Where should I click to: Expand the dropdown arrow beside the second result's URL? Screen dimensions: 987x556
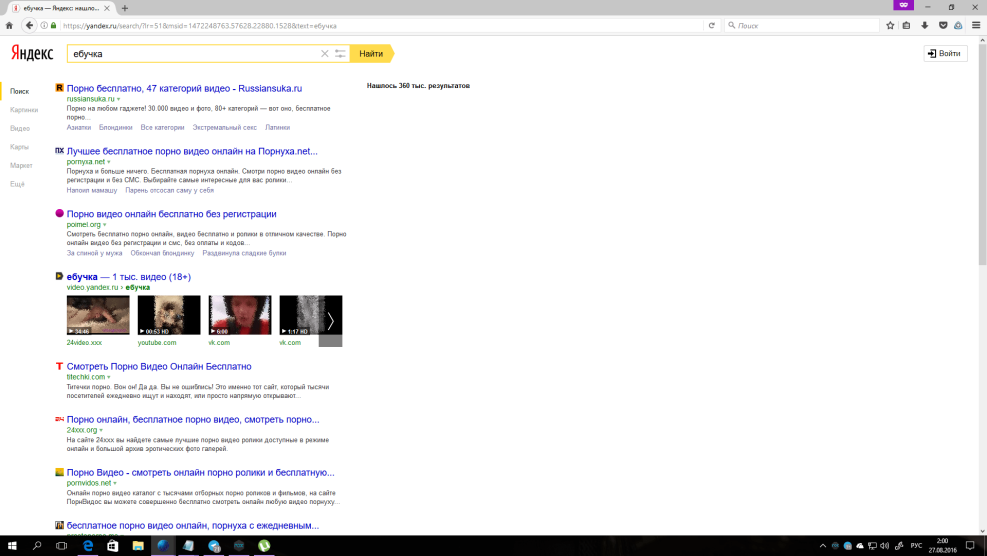tap(109, 162)
